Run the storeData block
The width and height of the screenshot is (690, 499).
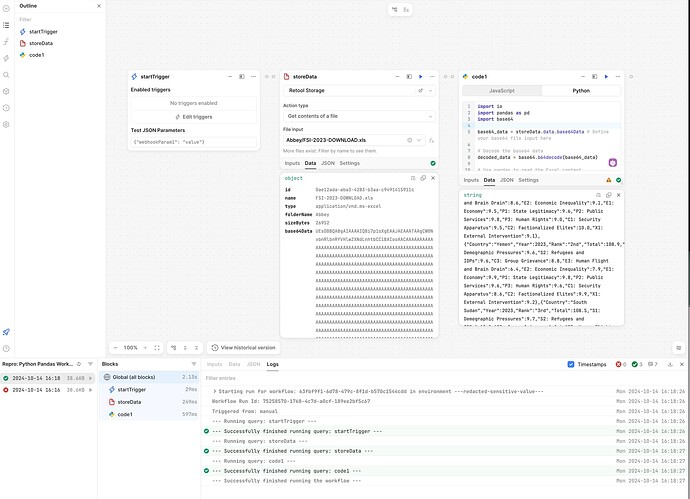421,77
